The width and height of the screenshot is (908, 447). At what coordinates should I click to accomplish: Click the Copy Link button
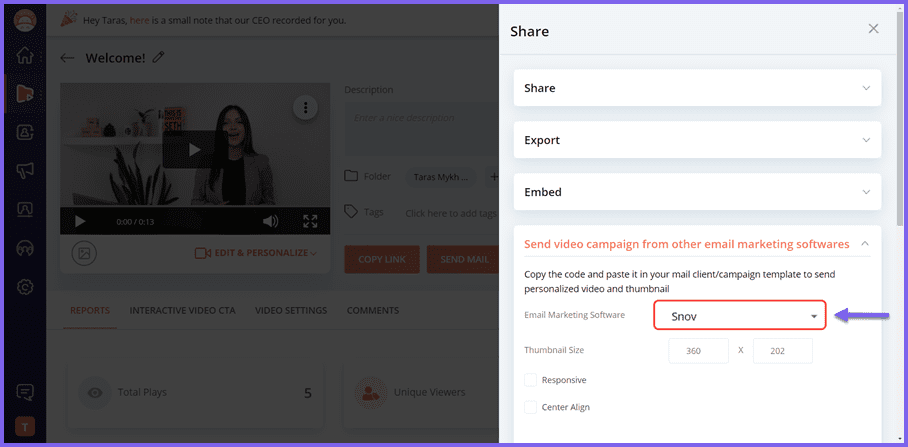coord(381,259)
